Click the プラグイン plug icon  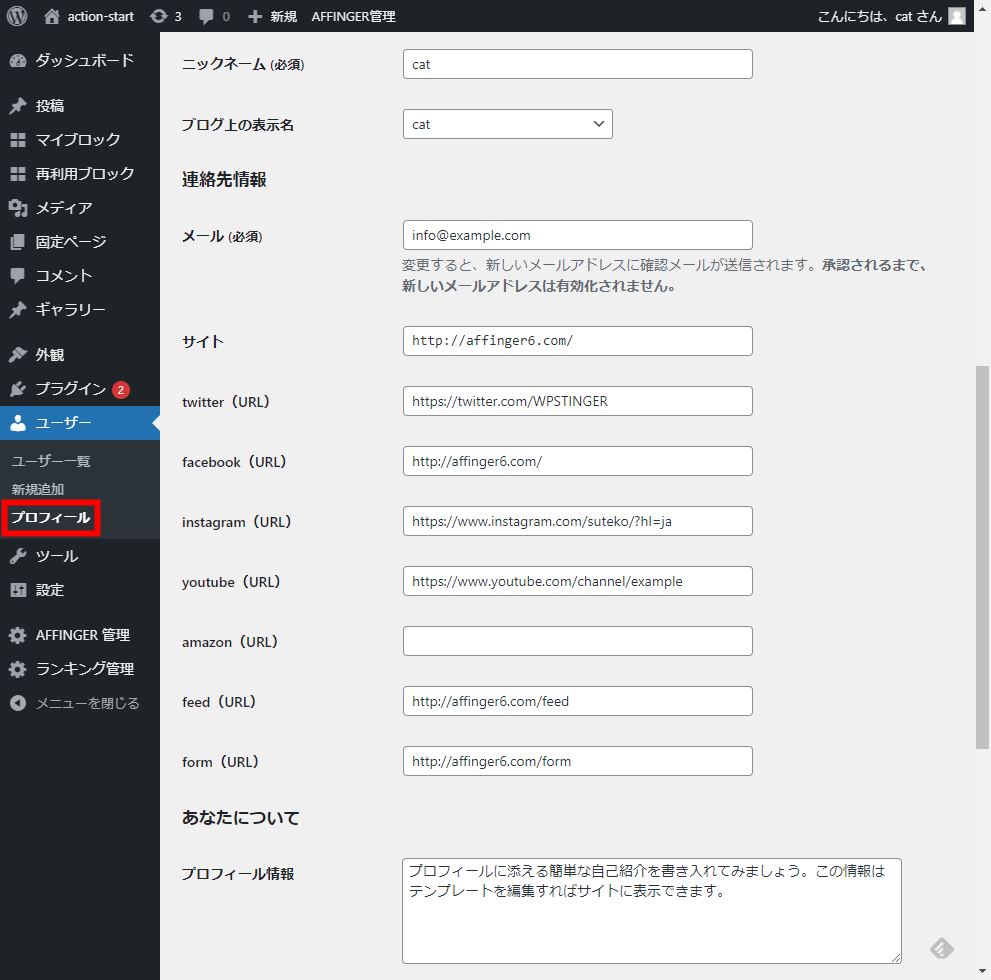[x=18, y=389]
